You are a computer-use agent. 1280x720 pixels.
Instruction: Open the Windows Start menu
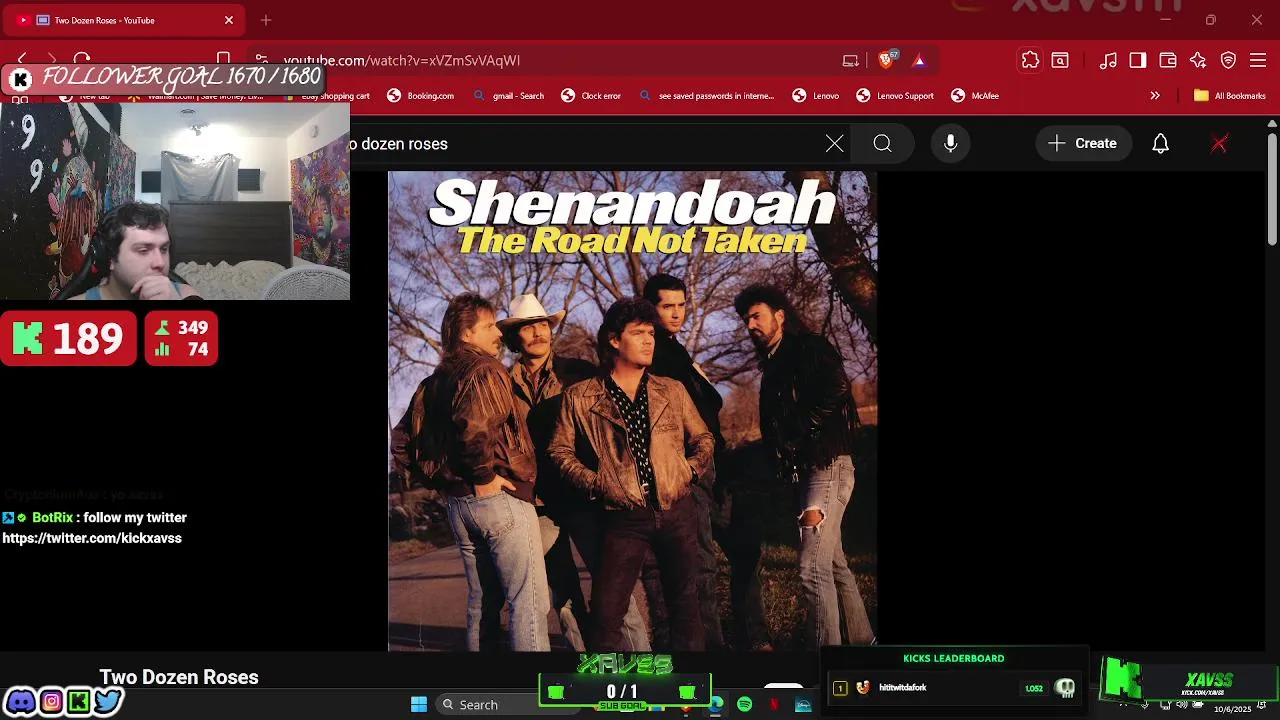click(419, 704)
